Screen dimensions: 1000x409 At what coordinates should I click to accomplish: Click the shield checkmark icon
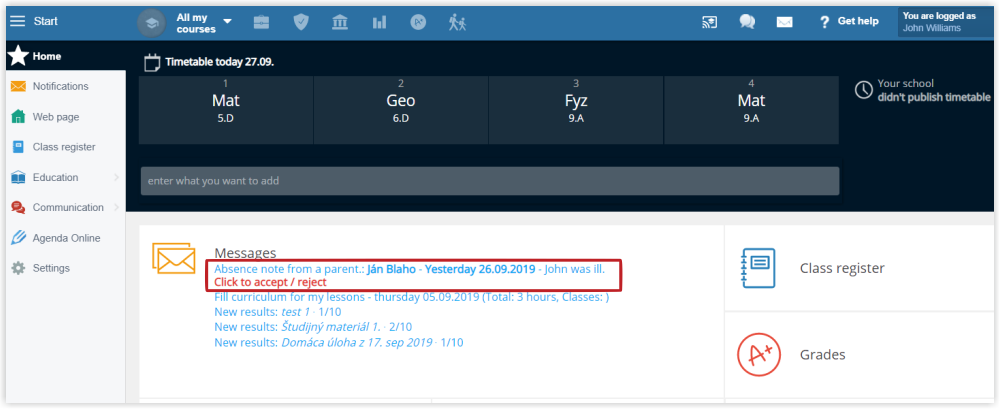(x=300, y=22)
